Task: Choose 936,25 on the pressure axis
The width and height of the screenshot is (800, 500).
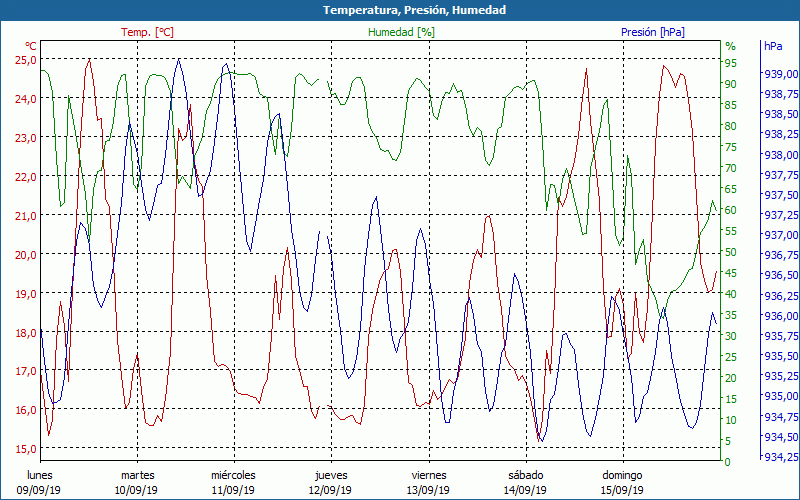Action: (781, 296)
